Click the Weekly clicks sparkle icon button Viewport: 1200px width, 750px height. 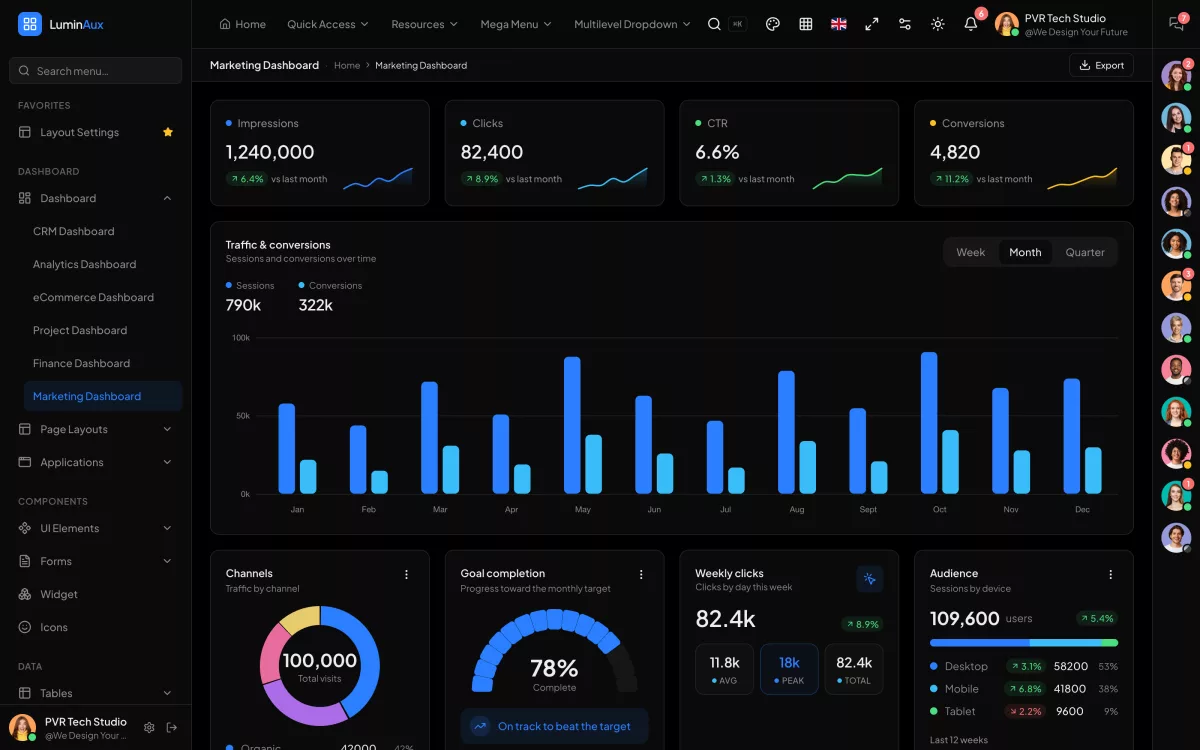(870, 579)
